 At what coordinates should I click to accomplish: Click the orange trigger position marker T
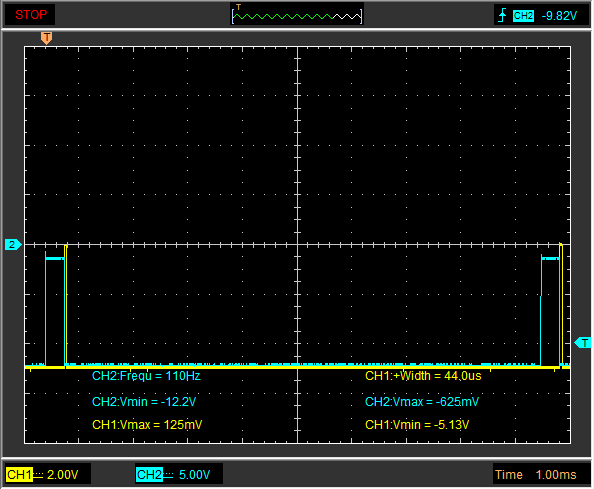[47, 38]
